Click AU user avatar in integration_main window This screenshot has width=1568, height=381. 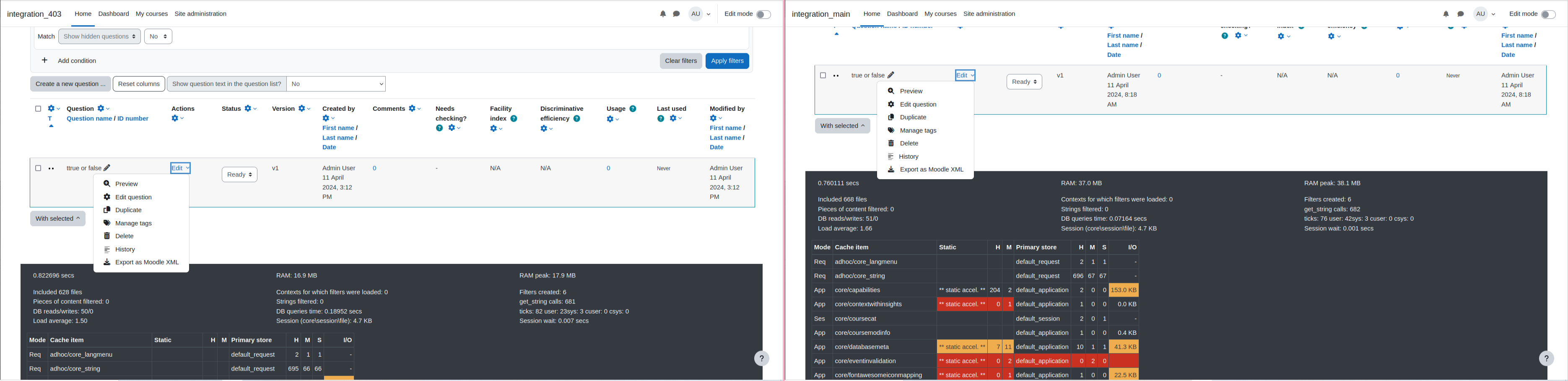[x=1480, y=14]
